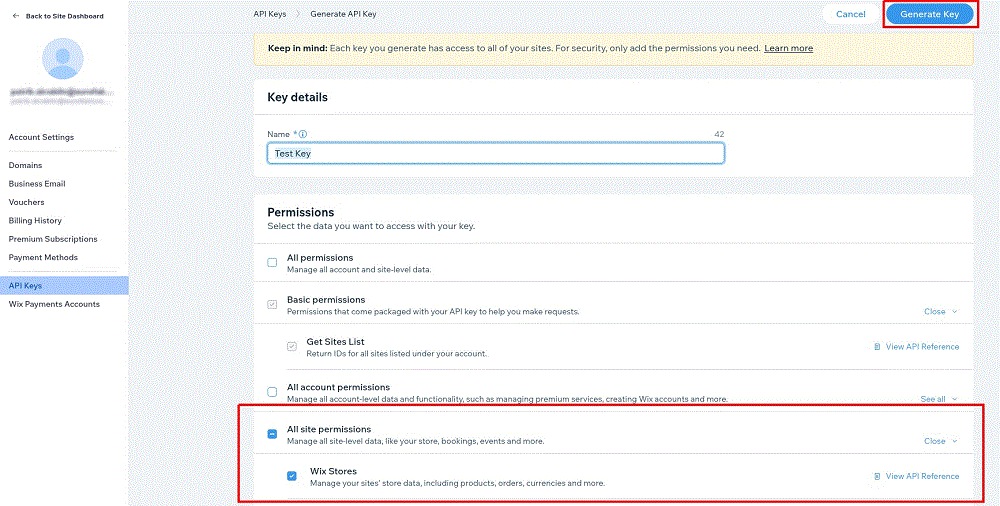Check the All account permissions box
This screenshot has width=1000, height=506.
(x=272, y=392)
